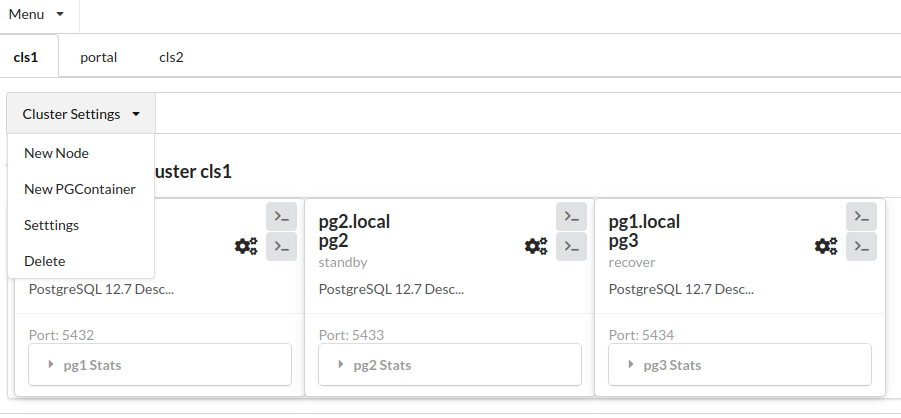This screenshot has width=901, height=418.
Task: Click the pg1.local host name on pg3 card
Action: (x=644, y=221)
